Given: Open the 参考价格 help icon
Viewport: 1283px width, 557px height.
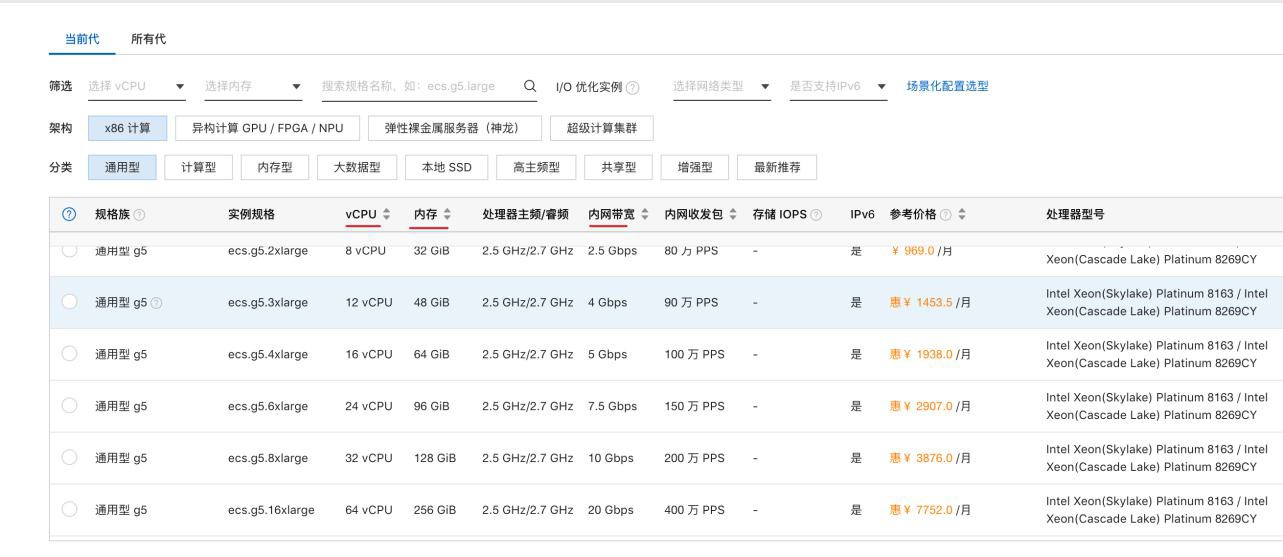Looking at the screenshot, I should (948, 215).
